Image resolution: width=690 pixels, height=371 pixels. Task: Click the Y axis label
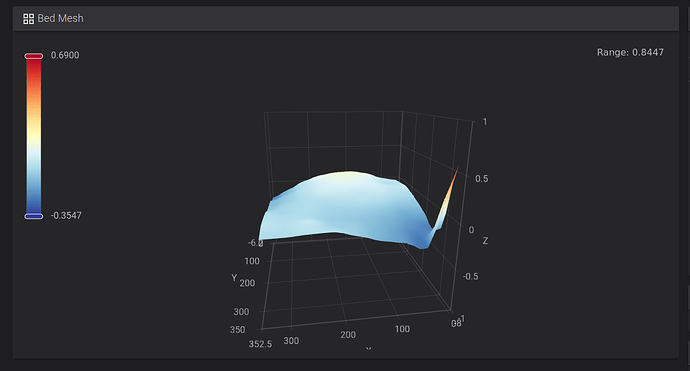[234, 278]
